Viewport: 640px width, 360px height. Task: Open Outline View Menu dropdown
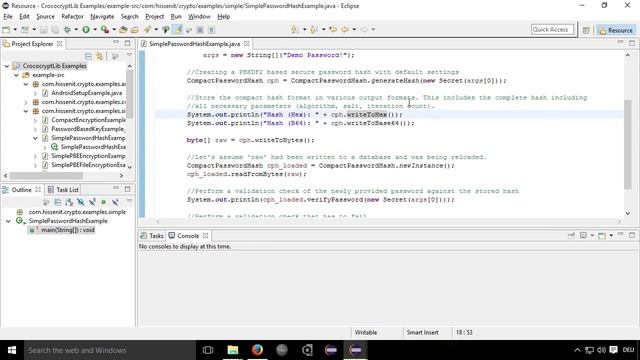tap(129, 201)
